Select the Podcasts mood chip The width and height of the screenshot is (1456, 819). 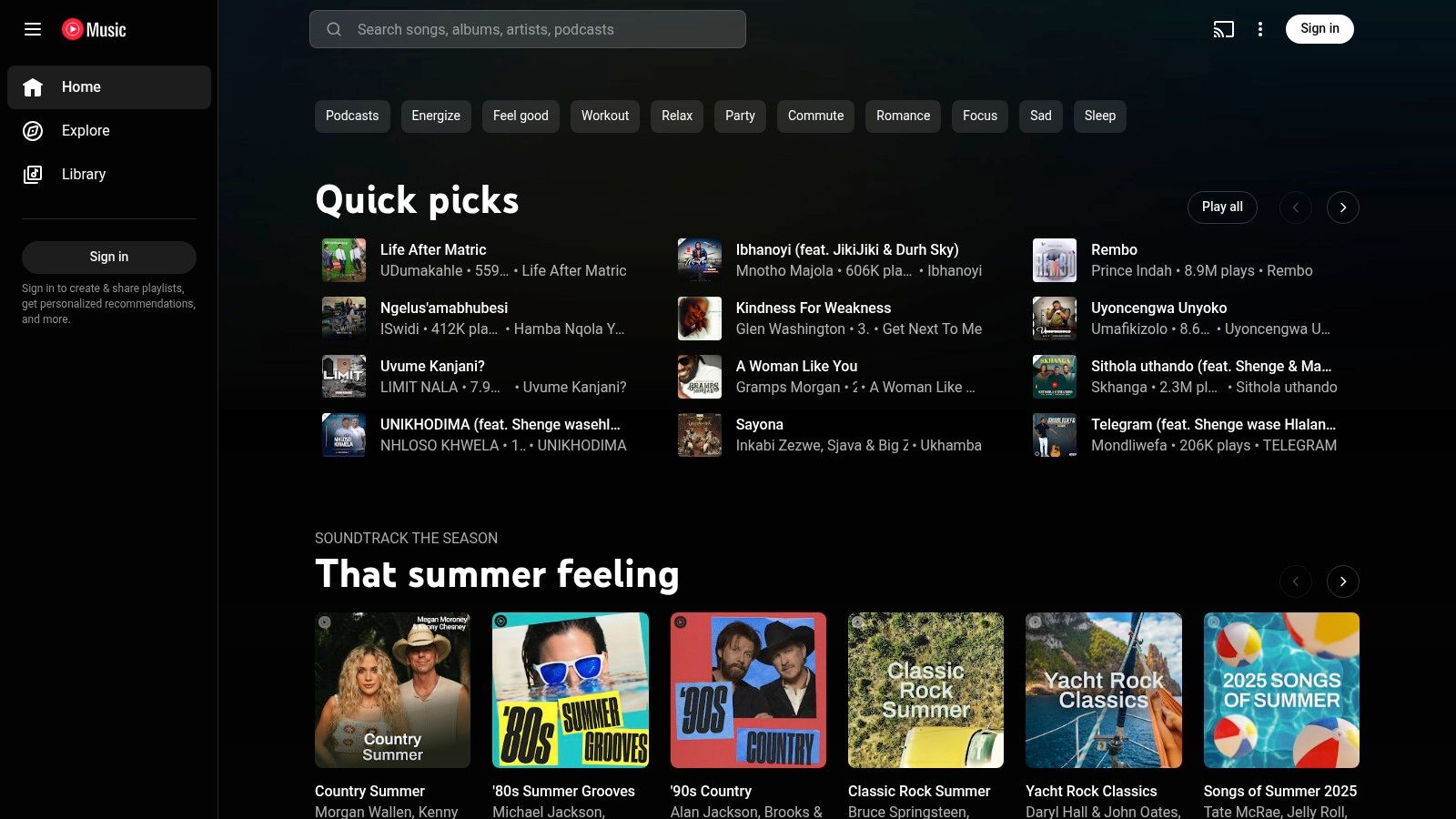point(352,116)
